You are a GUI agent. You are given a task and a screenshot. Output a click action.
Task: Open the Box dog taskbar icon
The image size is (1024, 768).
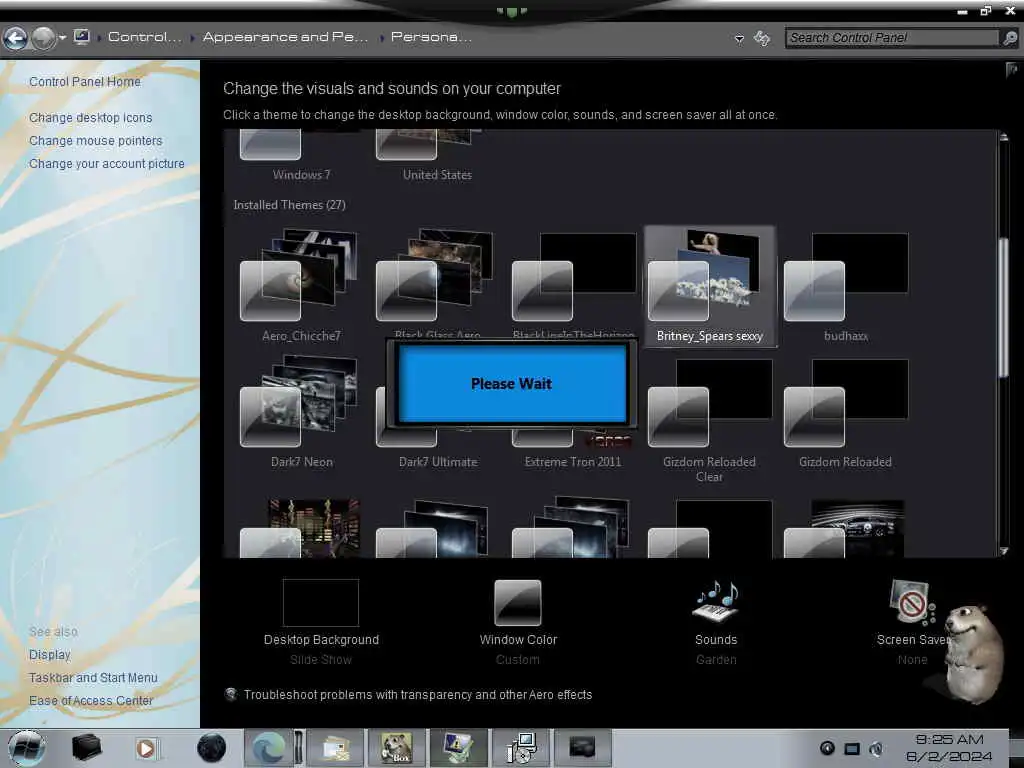[396, 748]
